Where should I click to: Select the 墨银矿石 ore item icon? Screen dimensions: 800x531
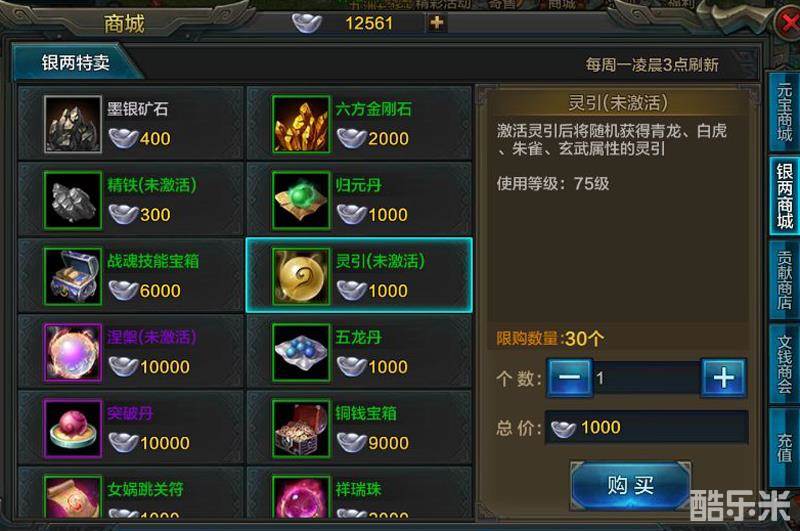pyautogui.click(x=73, y=124)
